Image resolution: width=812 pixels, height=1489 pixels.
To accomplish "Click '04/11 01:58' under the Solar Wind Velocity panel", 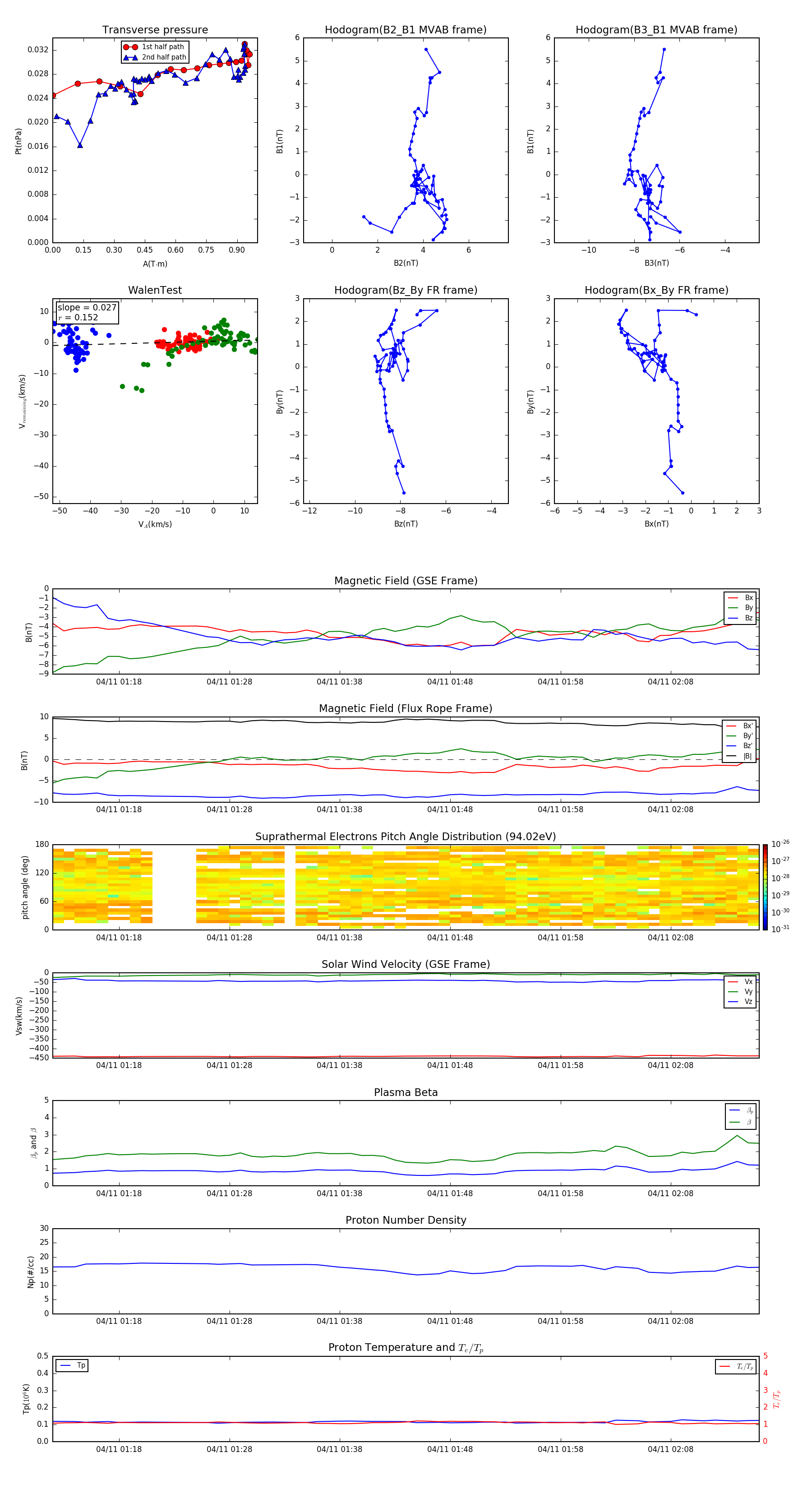I will [x=561, y=1065].
